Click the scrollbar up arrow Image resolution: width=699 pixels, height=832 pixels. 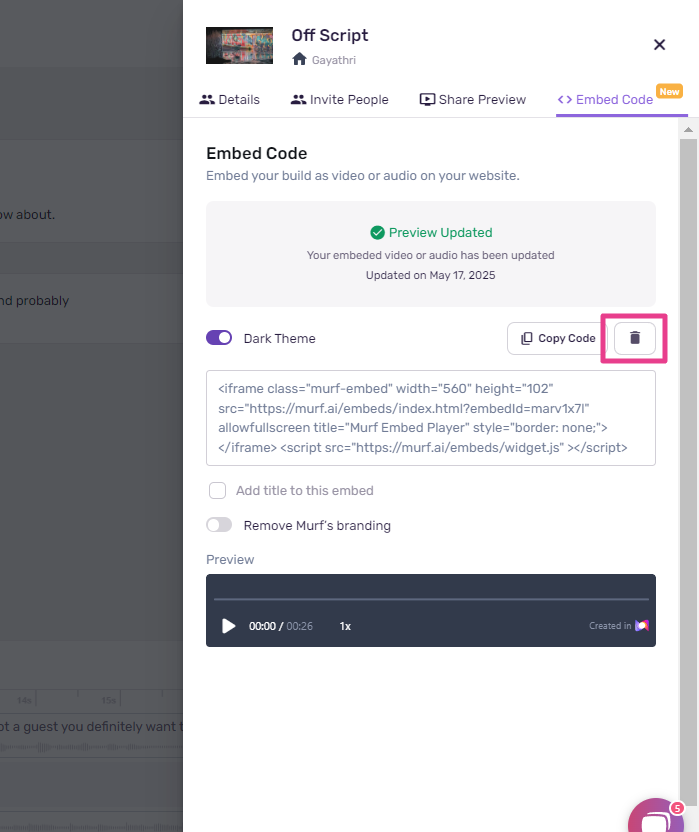688,129
